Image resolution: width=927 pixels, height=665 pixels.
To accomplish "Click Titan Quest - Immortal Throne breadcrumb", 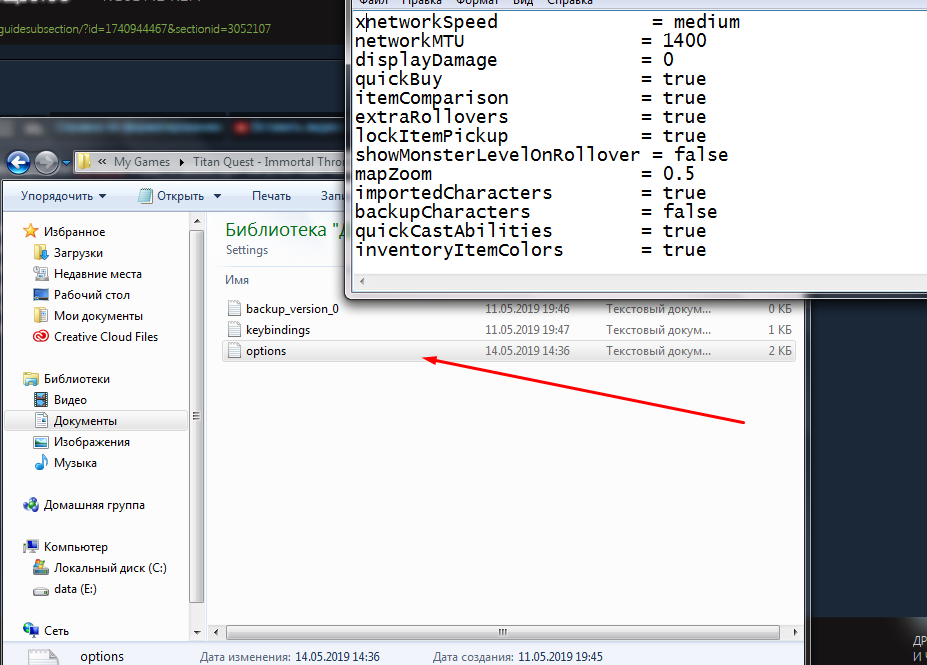I will click(268, 162).
